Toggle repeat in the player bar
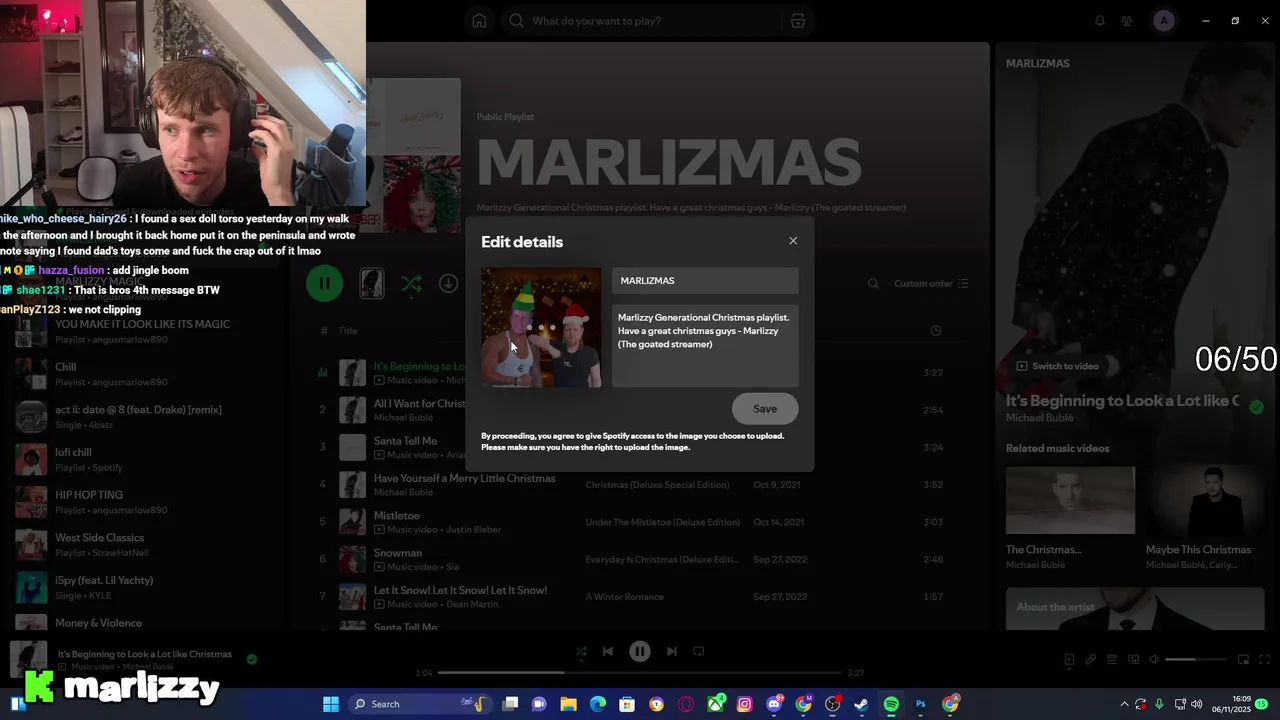Image resolution: width=1280 pixels, height=720 pixels. pos(699,651)
